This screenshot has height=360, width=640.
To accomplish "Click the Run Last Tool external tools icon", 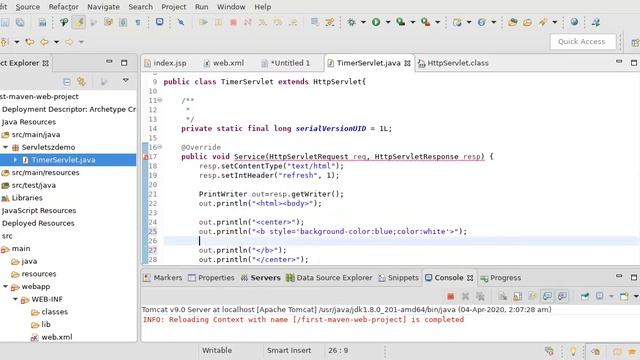I will (426, 22).
